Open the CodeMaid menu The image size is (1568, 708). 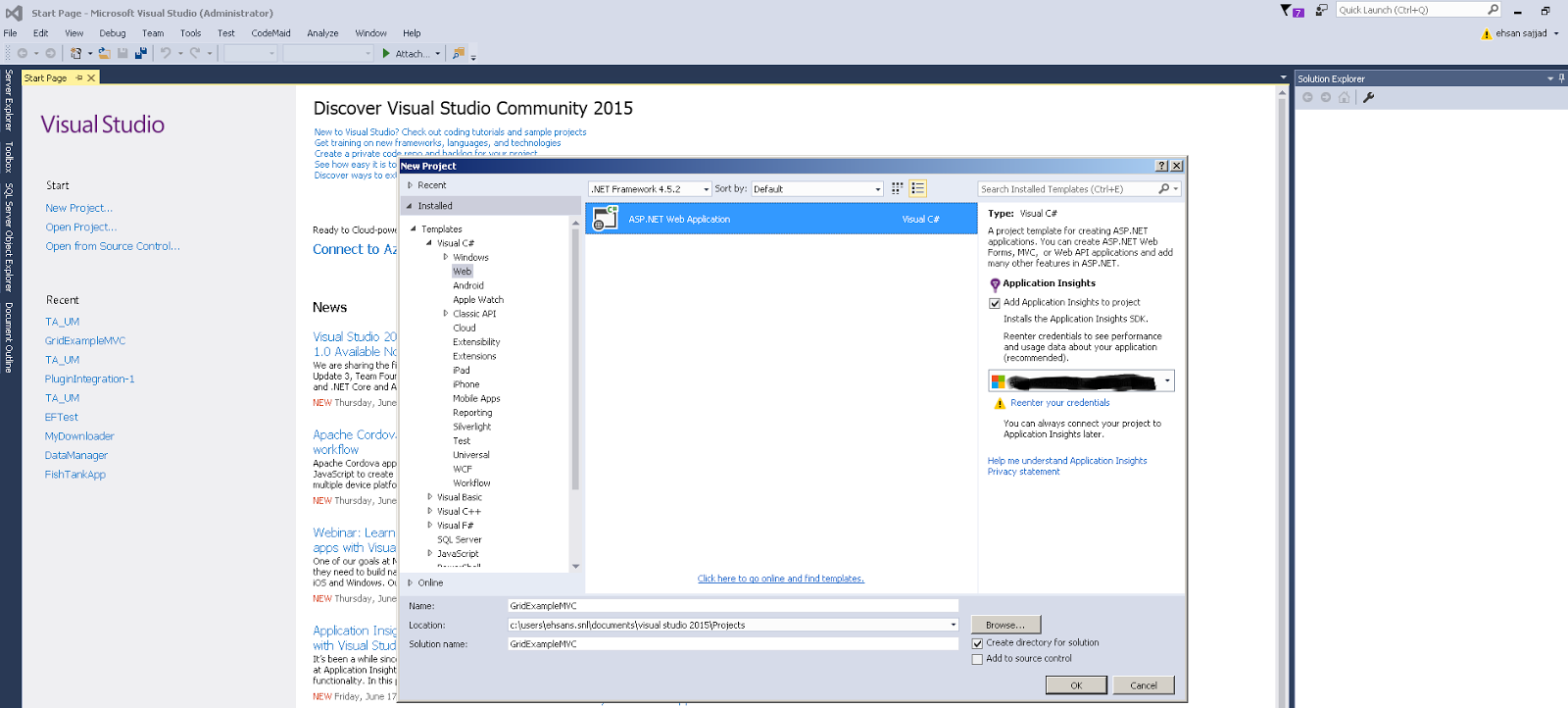tap(270, 33)
